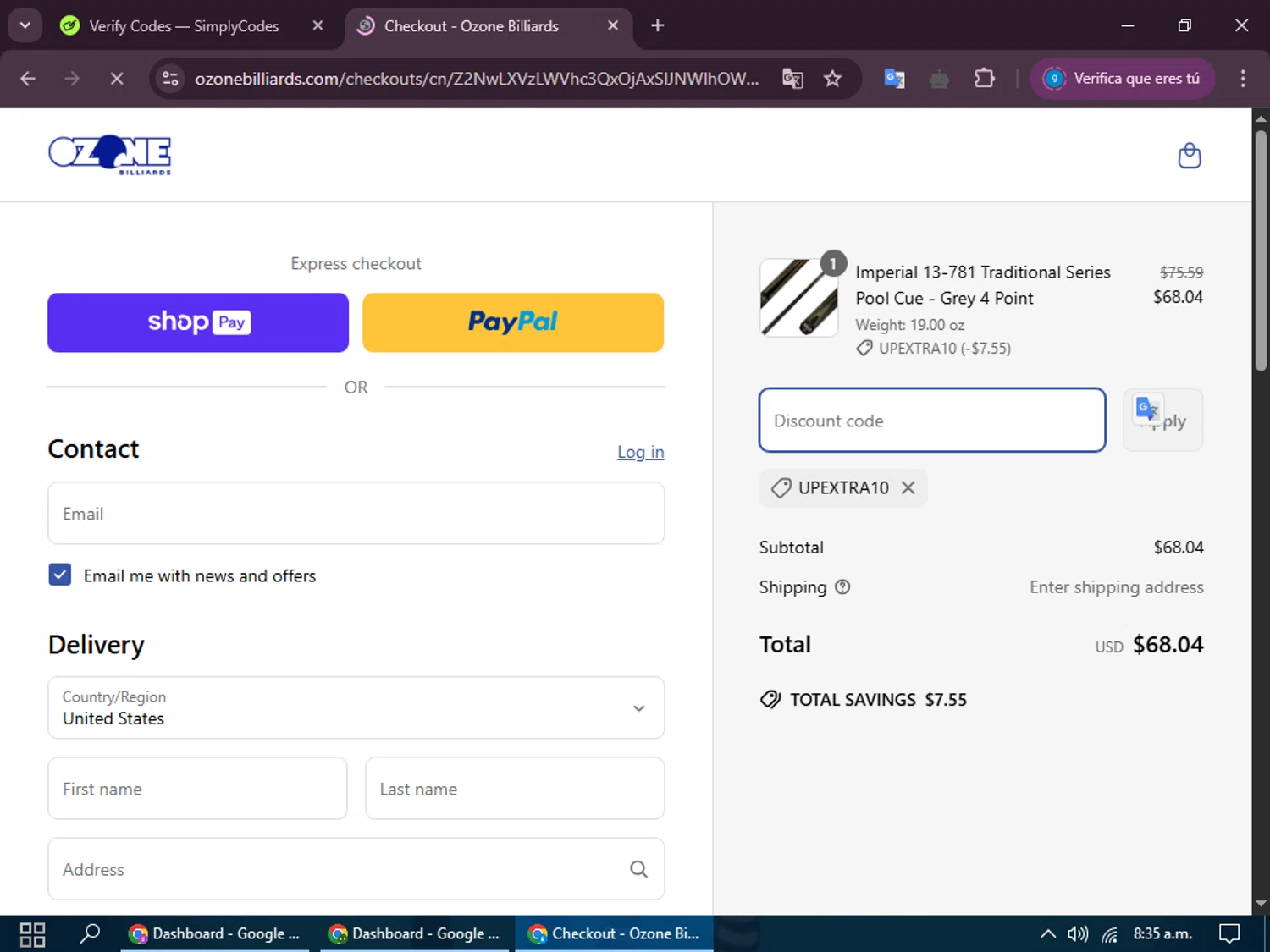Click the Address input field

tap(356, 869)
